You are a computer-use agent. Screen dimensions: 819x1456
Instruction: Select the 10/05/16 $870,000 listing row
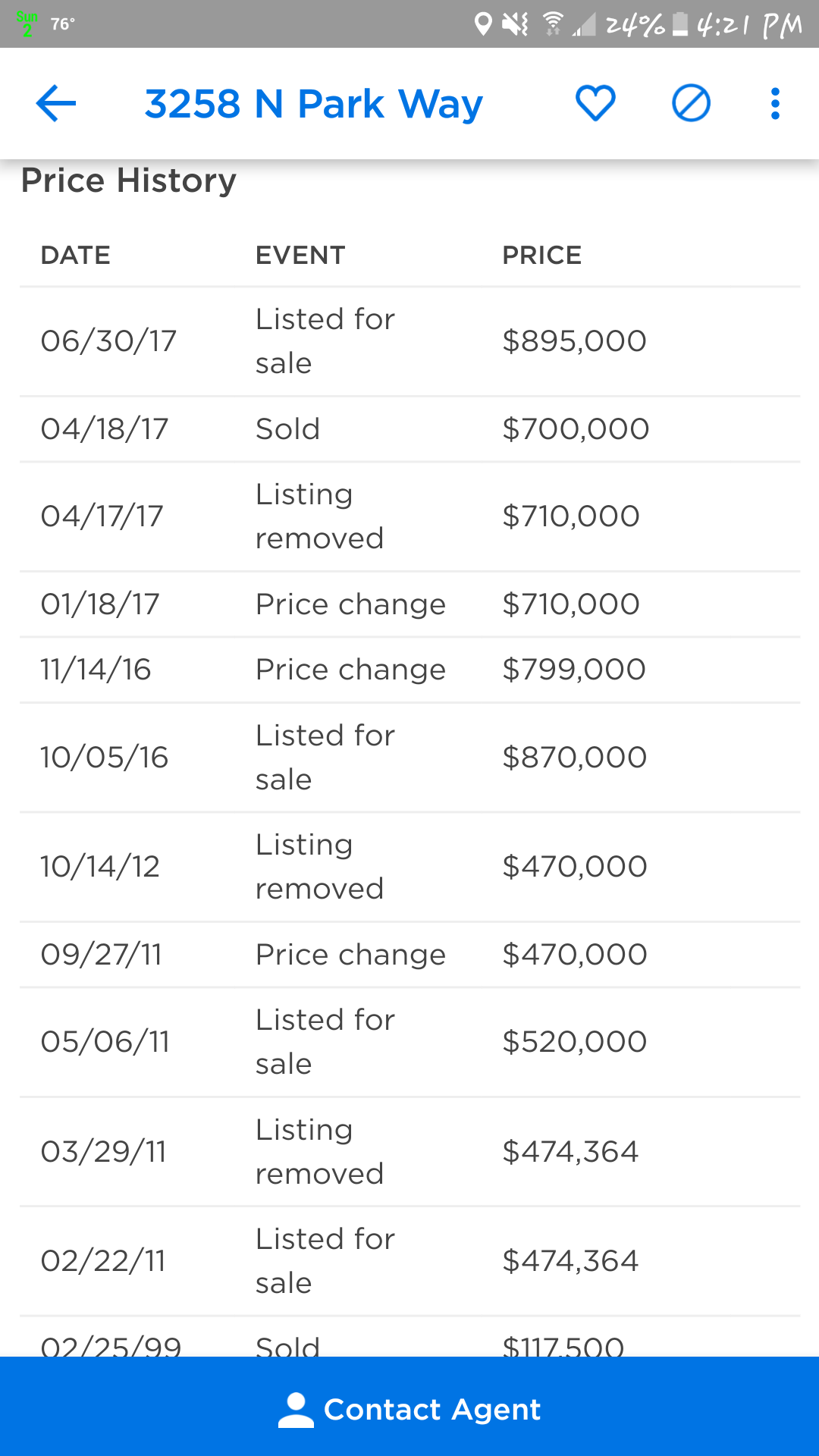click(x=409, y=758)
